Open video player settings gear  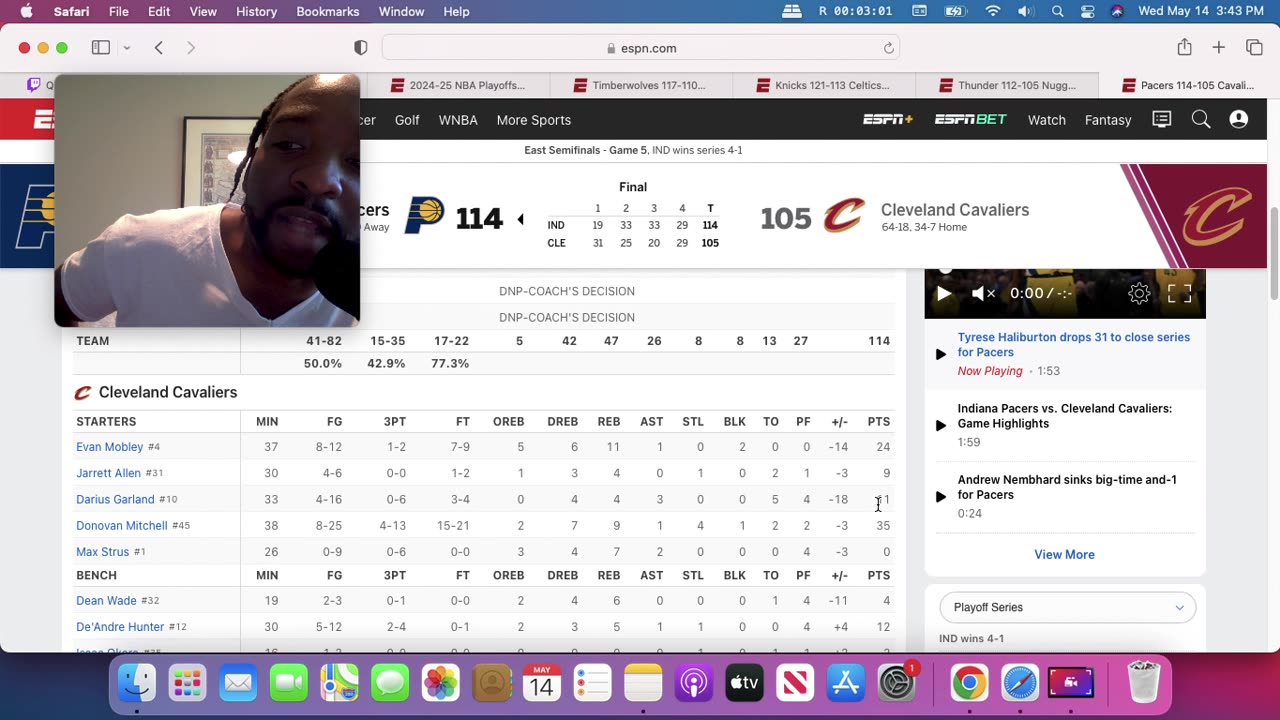pyautogui.click(x=1139, y=293)
